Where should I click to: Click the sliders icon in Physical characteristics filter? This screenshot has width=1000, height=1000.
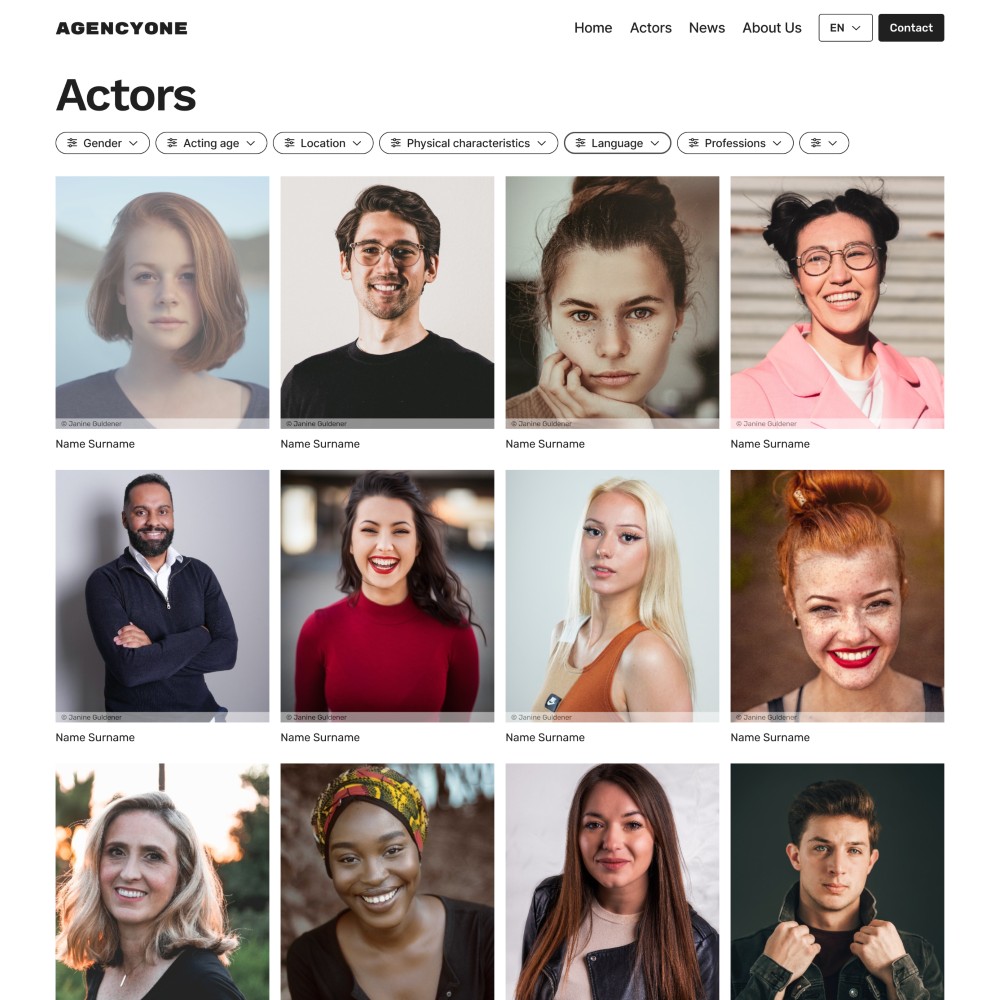(395, 143)
